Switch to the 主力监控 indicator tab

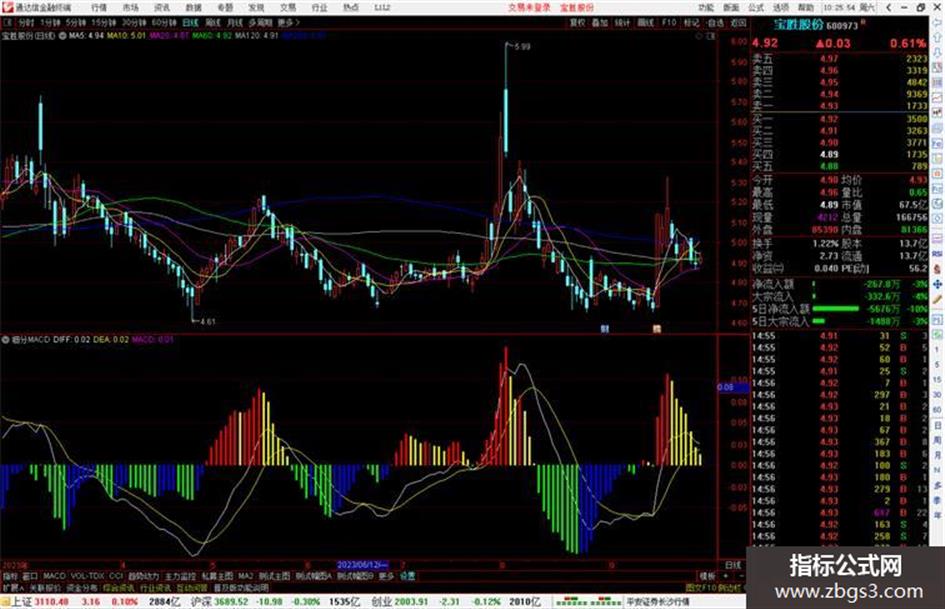tap(180, 576)
